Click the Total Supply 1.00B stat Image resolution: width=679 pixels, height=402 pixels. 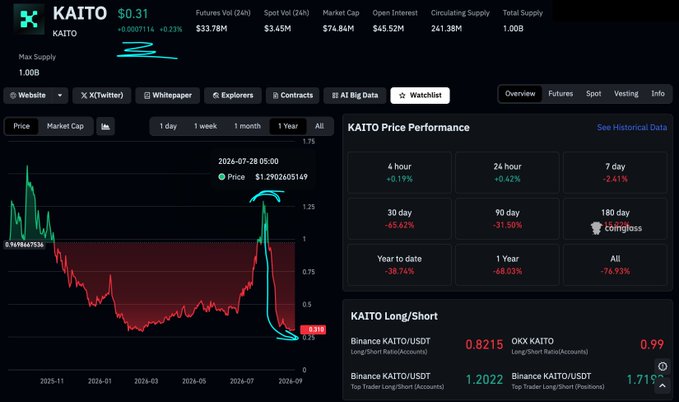pos(522,21)
